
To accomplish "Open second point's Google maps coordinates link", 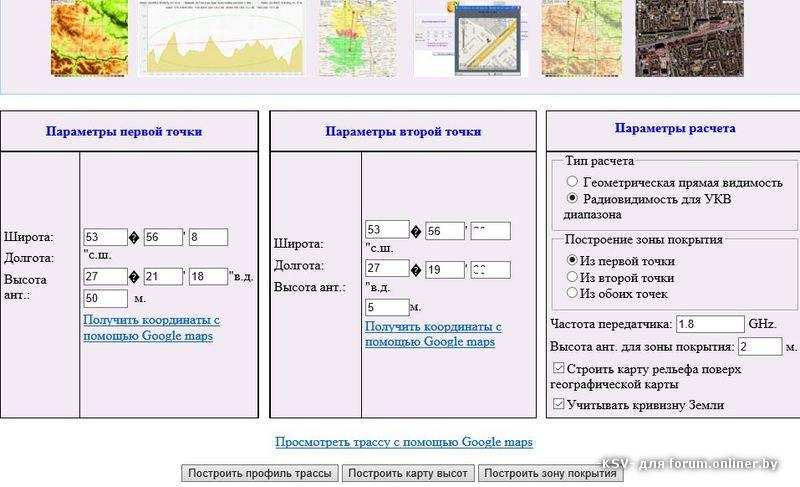I will (433, 334).
